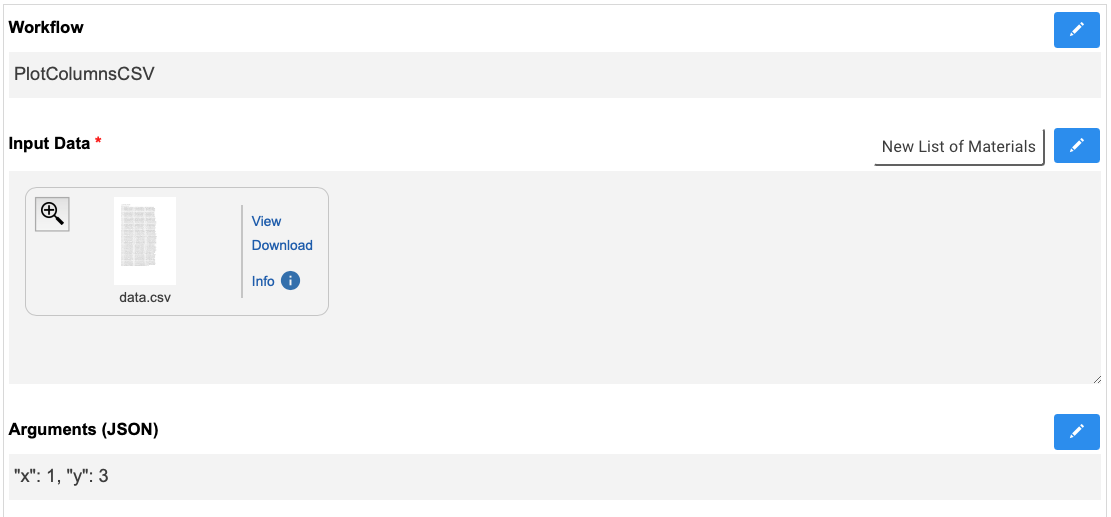The image size is (1111, 517).
Task: Click the data.csv file name label
Action: click(x=145, y=297)
